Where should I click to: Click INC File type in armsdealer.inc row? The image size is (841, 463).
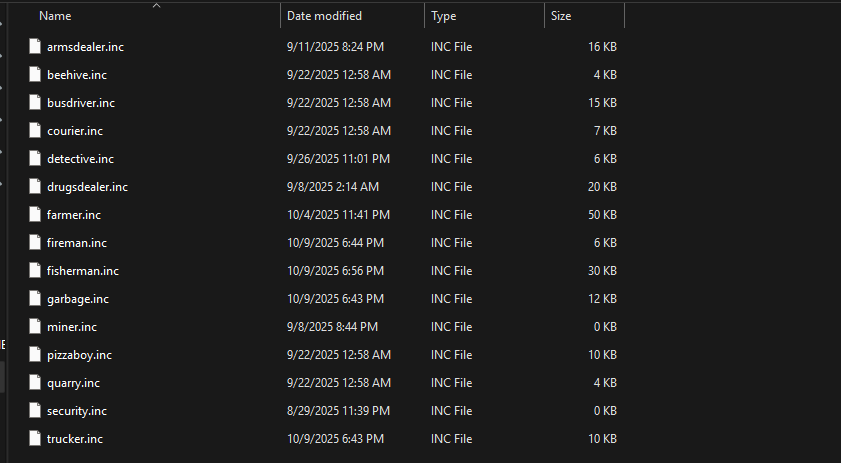[x=452, y=47]
